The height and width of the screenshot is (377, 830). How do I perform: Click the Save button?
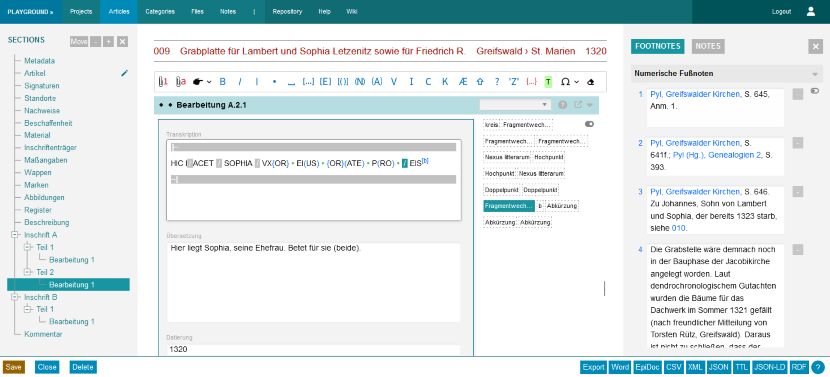14,367
